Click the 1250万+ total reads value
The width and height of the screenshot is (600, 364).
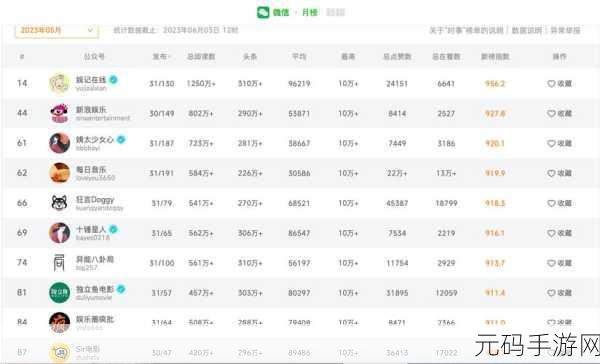[x=201, y=83]
